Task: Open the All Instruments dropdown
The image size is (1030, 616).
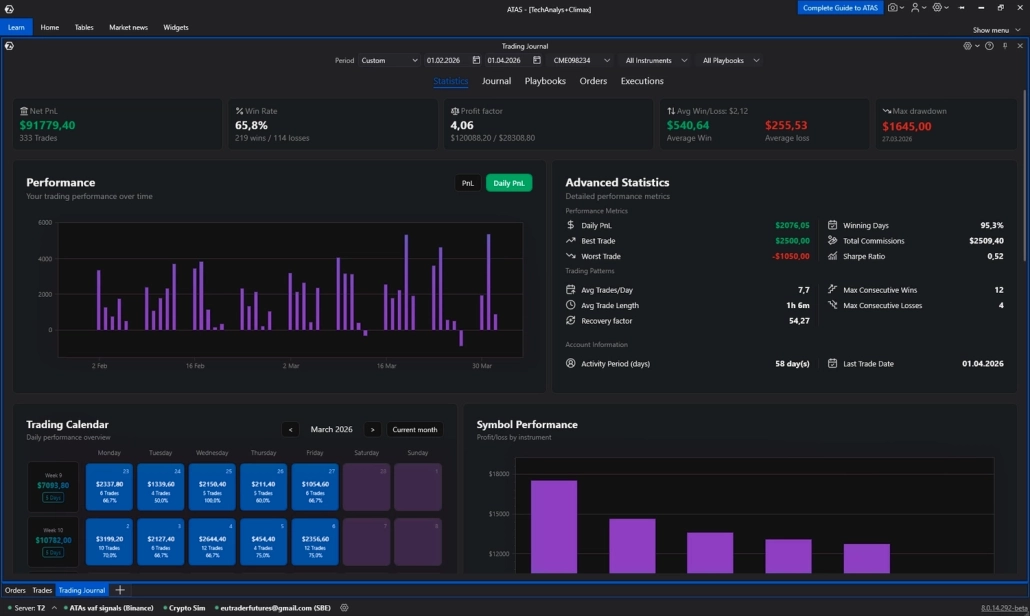Action: pos(656,60)
